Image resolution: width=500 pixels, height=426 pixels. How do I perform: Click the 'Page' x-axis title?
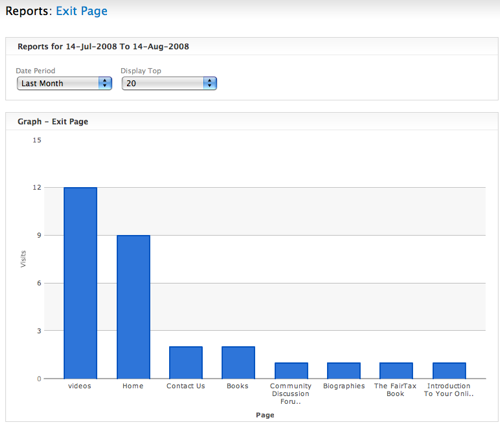point(265,415)
